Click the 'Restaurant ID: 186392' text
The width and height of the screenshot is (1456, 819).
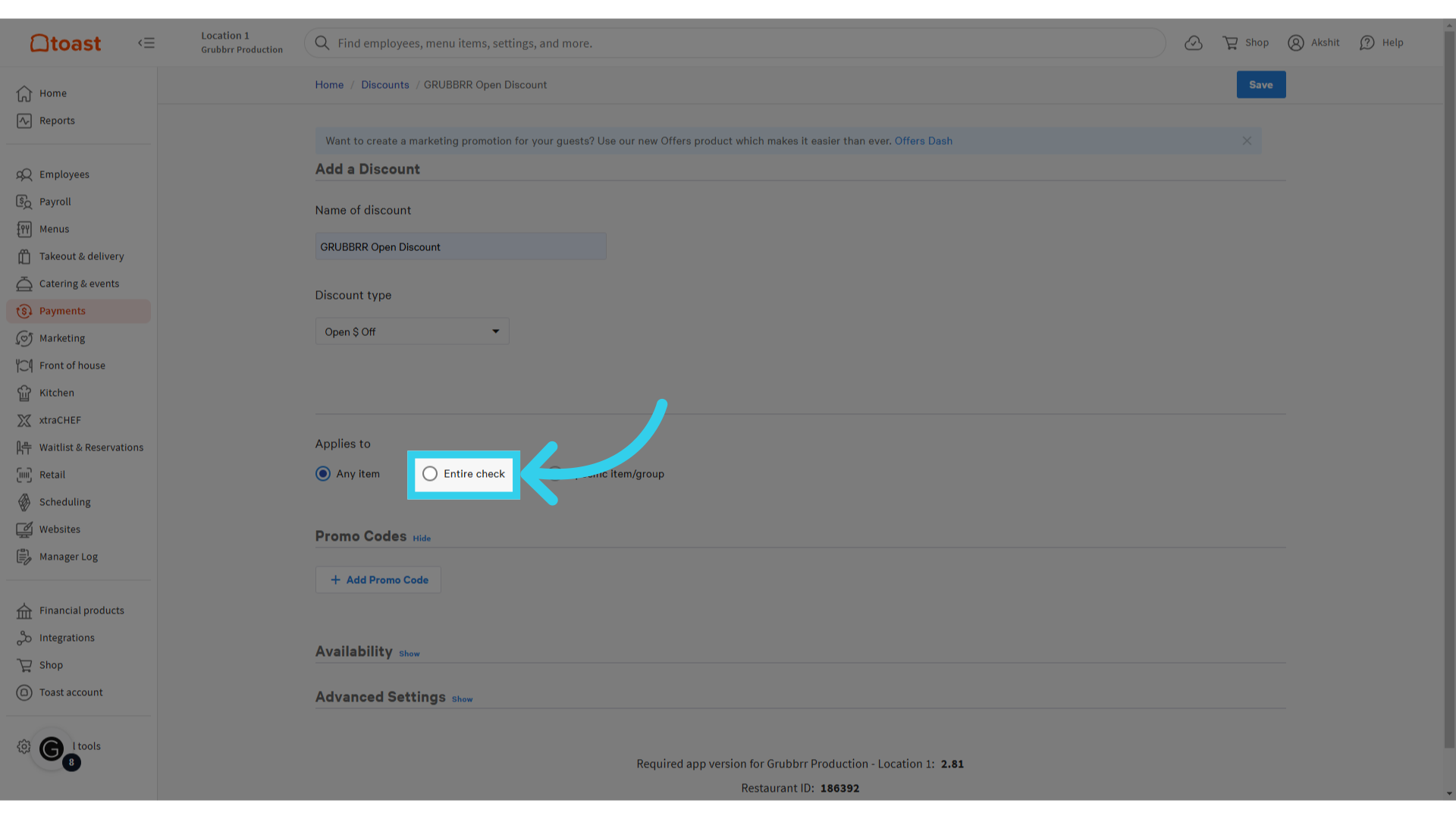[800, 789]
